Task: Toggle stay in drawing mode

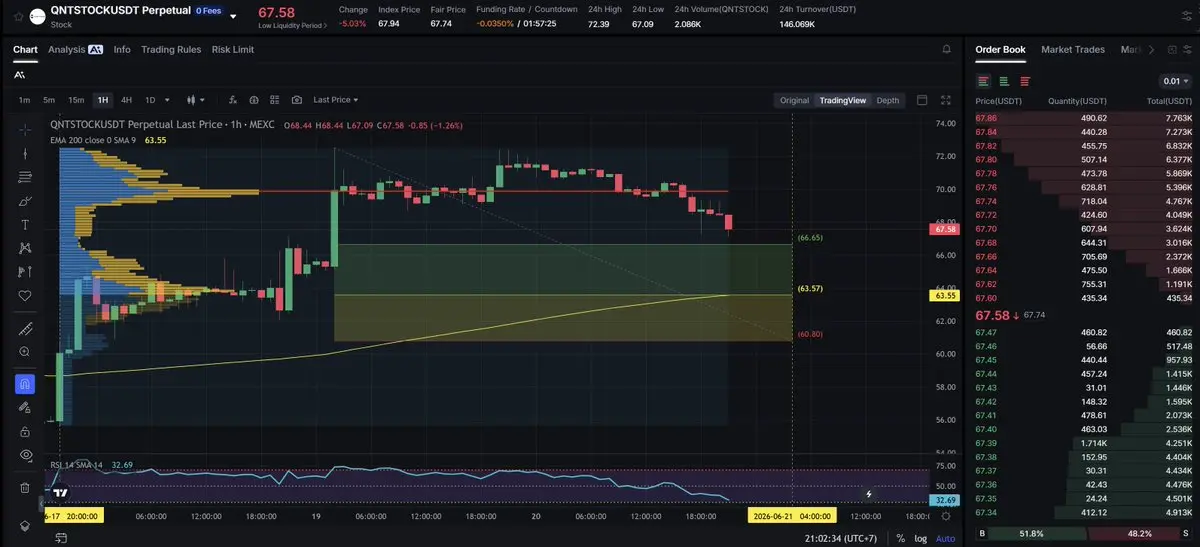Action: [x=25, y=407]
